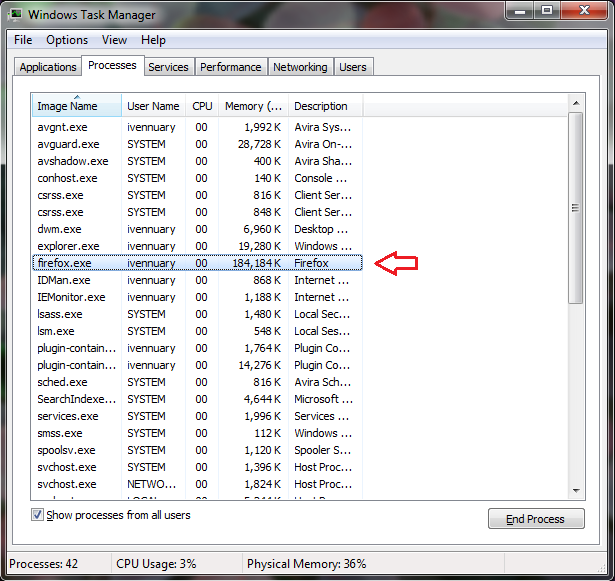The image size is (615, 581).
Task: Click the process list scrollbar thumb
Action: pos(575,208)
